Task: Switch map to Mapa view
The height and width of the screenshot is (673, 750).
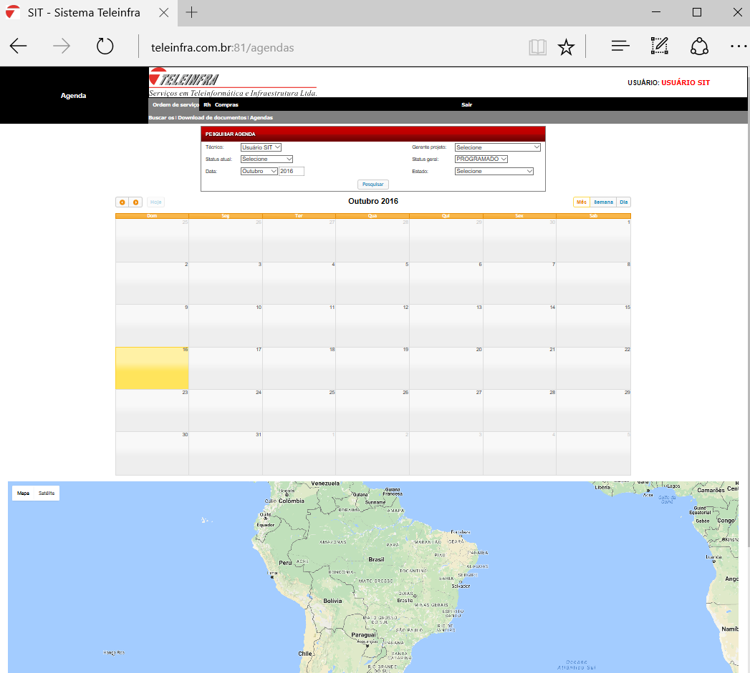Action: (x=23, y=493)
